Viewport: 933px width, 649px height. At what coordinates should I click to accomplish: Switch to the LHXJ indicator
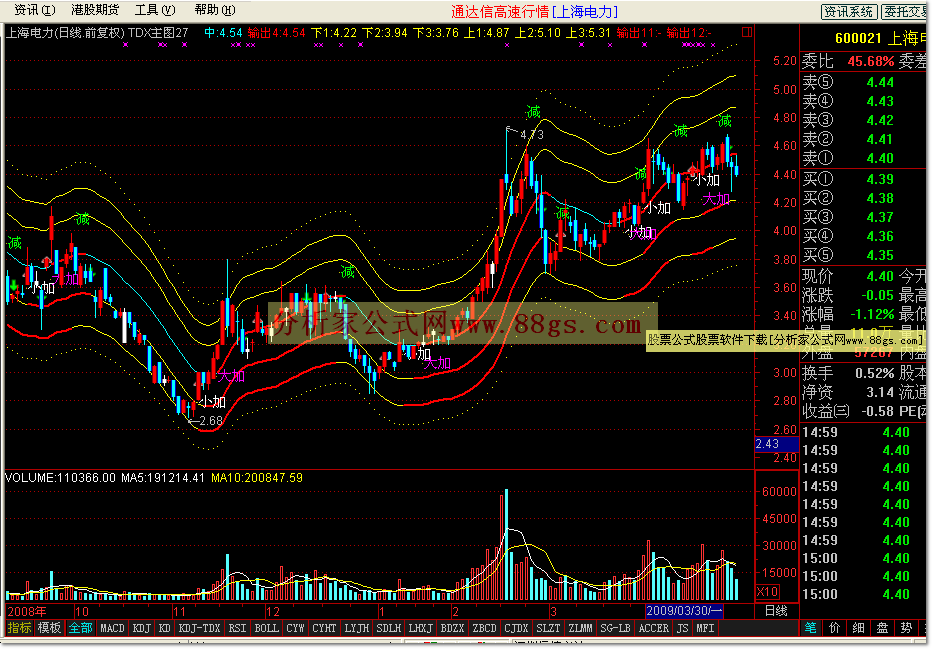pyautogui.click(x=421, y=628)
